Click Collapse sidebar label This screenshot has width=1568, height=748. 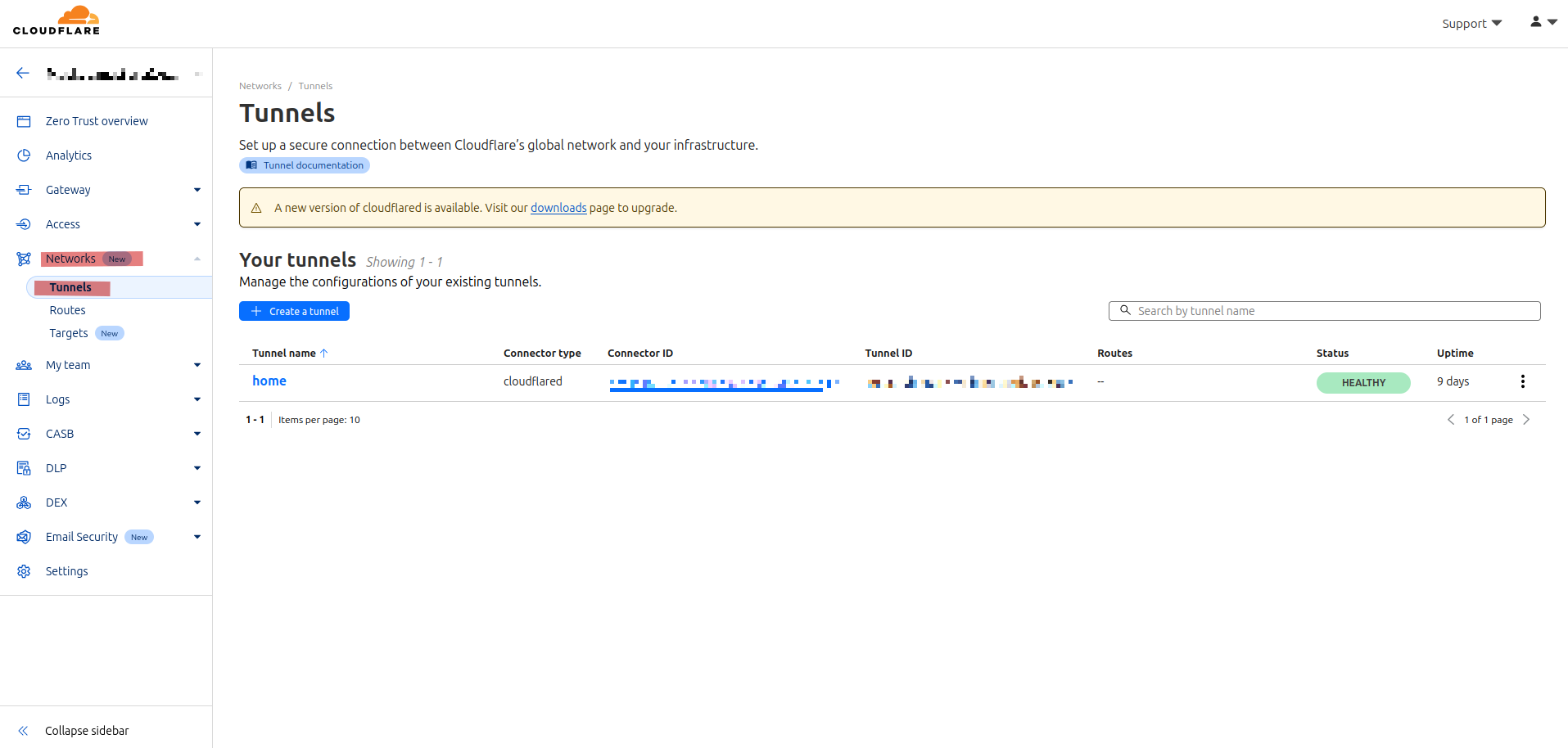(x=87, y=731)
